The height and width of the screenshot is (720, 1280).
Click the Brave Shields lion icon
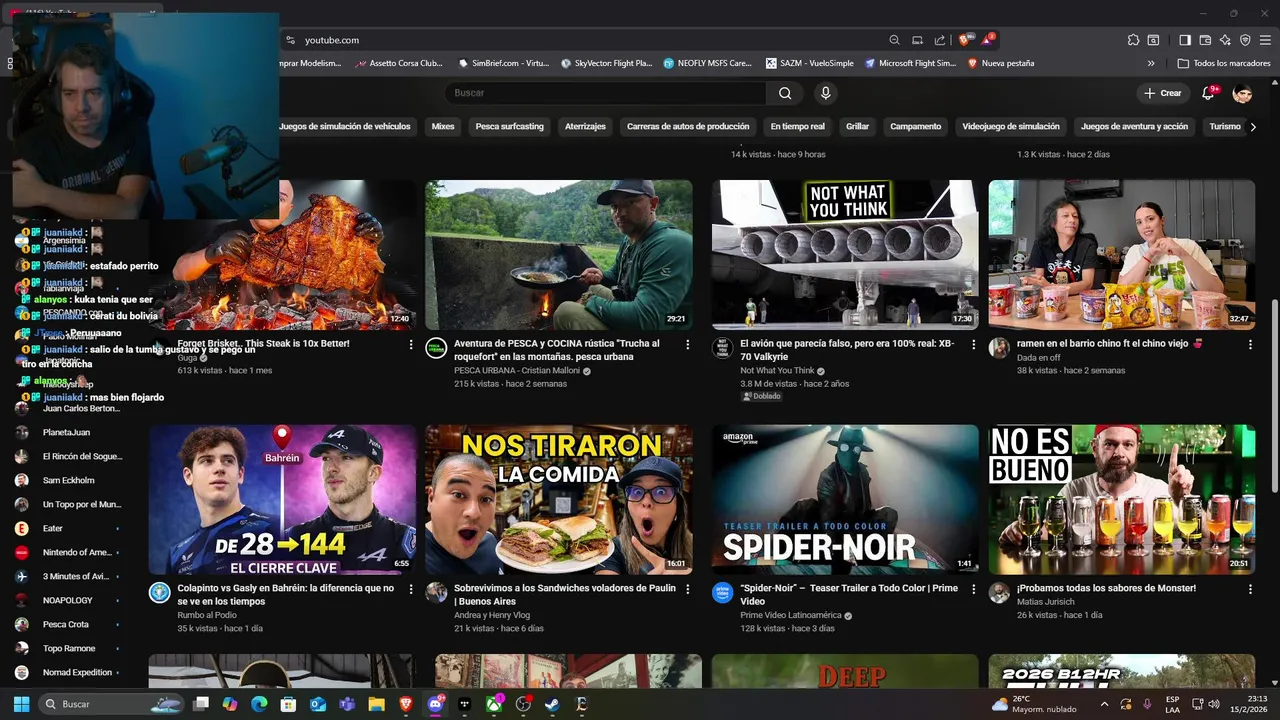[x=964, y=40]
